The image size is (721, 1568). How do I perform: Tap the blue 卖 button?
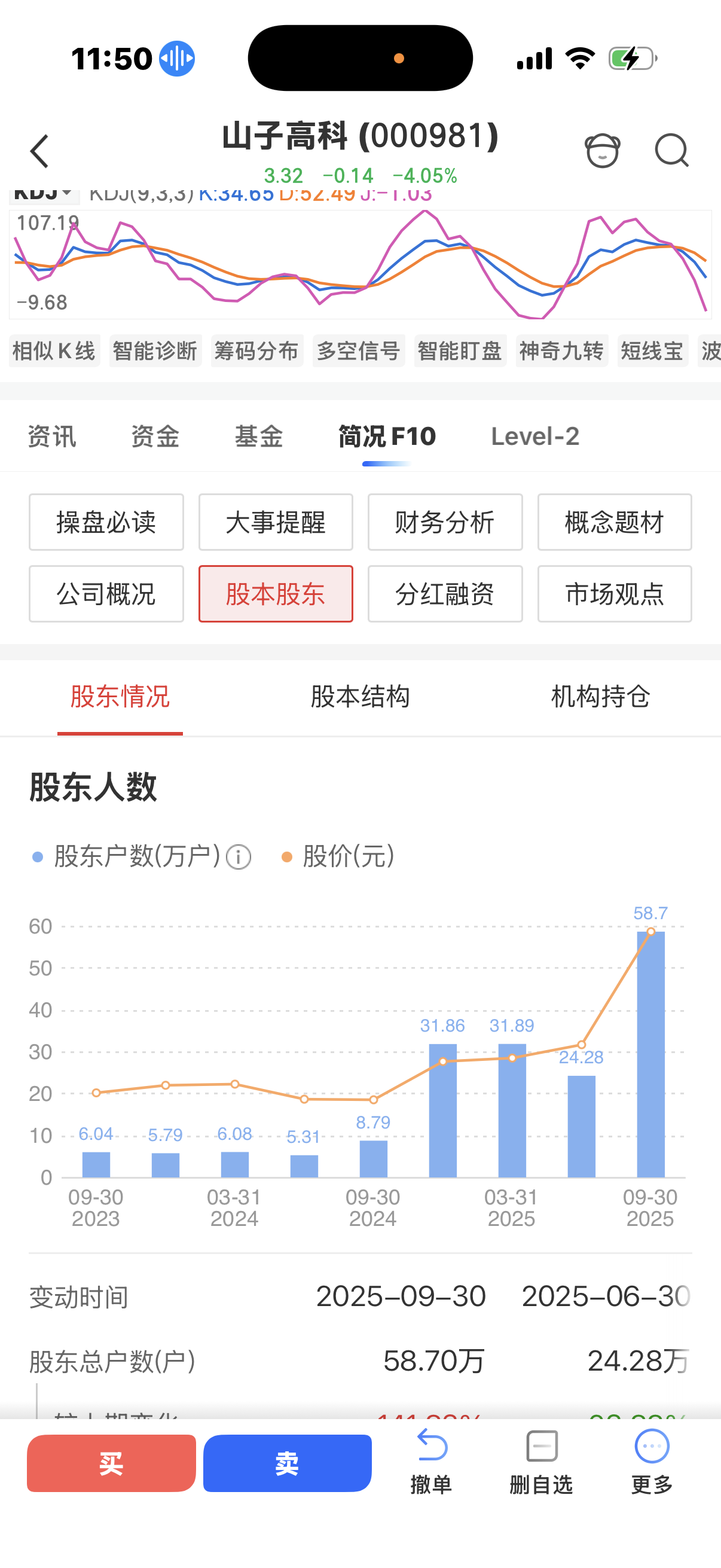pos(287,1463)
